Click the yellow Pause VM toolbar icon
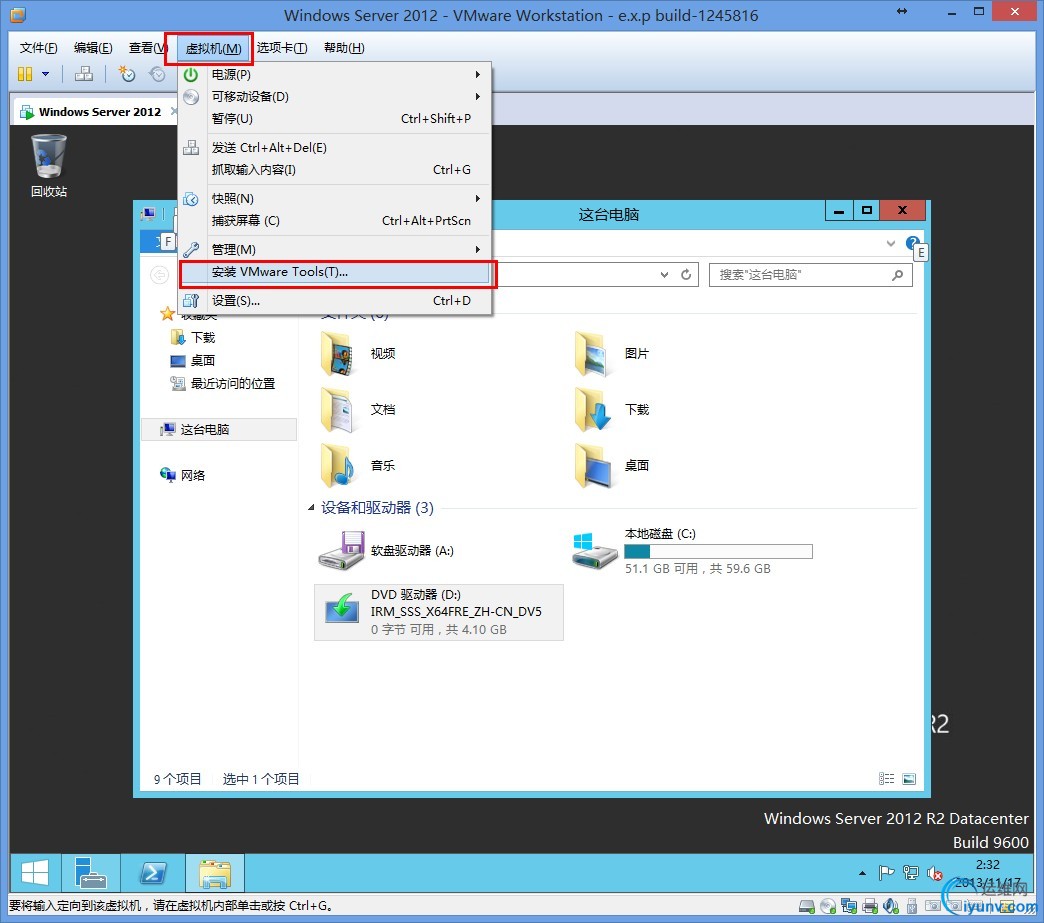Image resolution: width=1044 pixels, height=923 pixels. [x=25, y=74]
